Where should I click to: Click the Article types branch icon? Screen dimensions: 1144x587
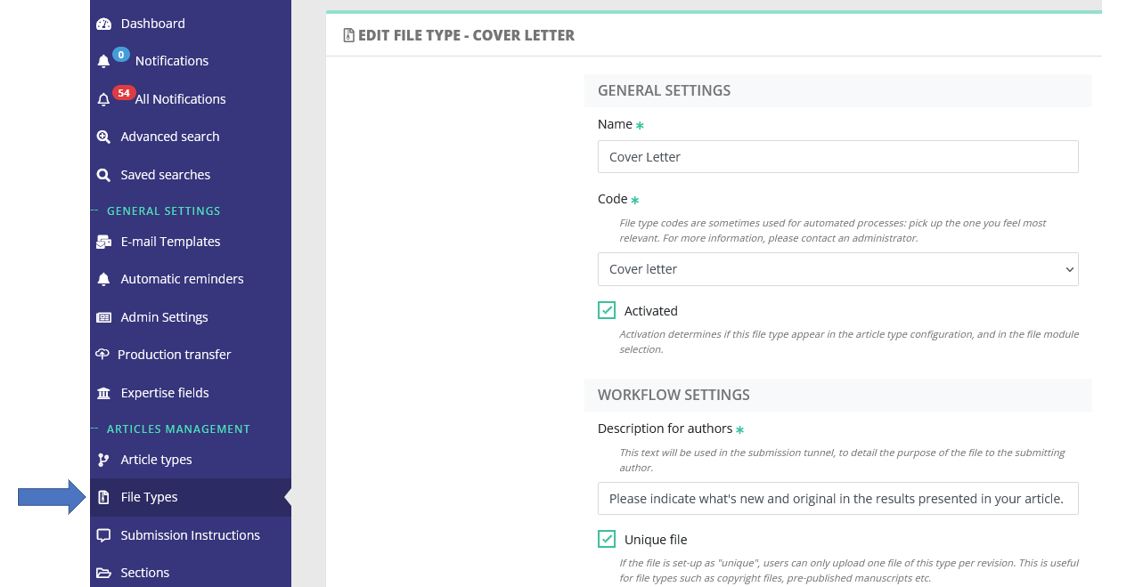104,460
